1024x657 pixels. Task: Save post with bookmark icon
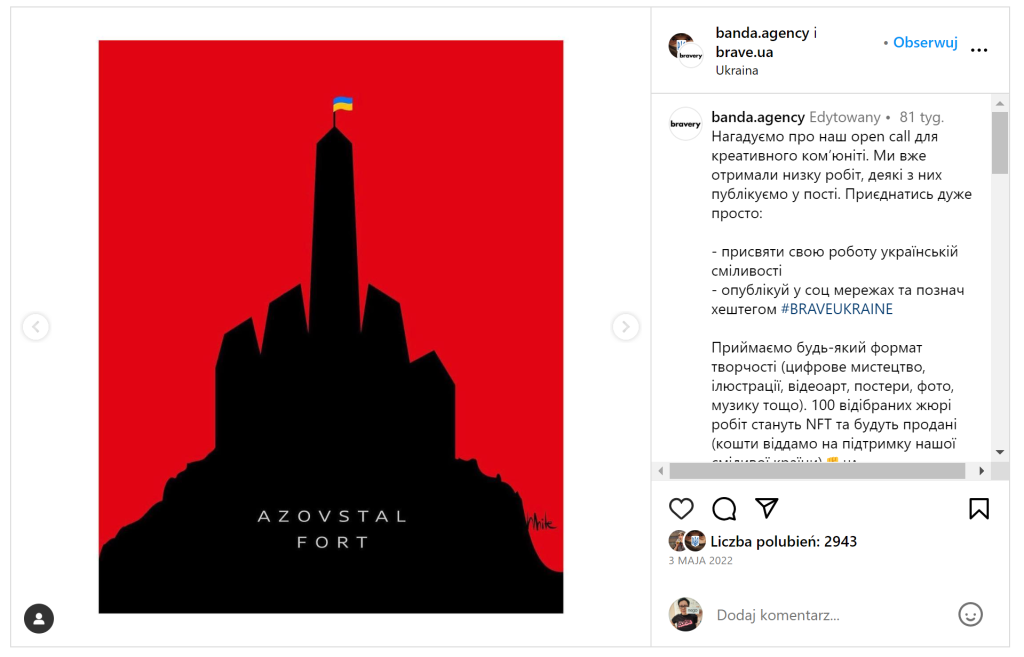tap(978, 509)
